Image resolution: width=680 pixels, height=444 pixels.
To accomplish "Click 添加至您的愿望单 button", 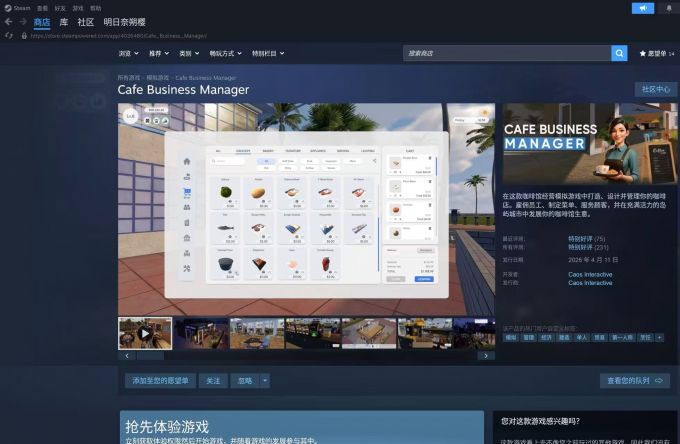I will coord(160,381).
